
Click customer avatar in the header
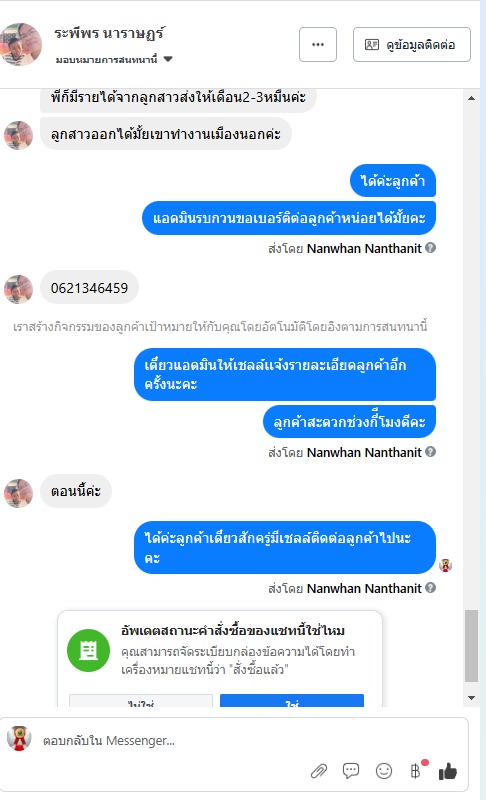pyautogui.click(x=20, y=44)
